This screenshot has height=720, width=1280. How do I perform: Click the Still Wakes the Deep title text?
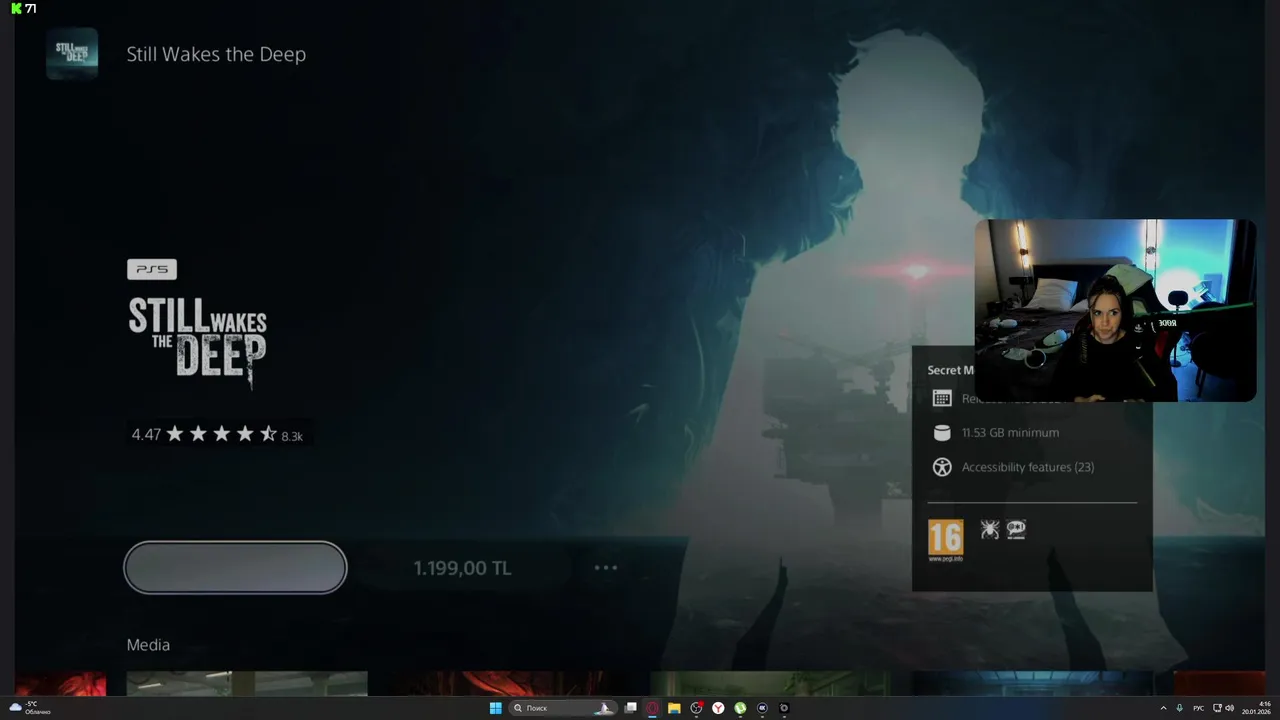click(216, 54)
